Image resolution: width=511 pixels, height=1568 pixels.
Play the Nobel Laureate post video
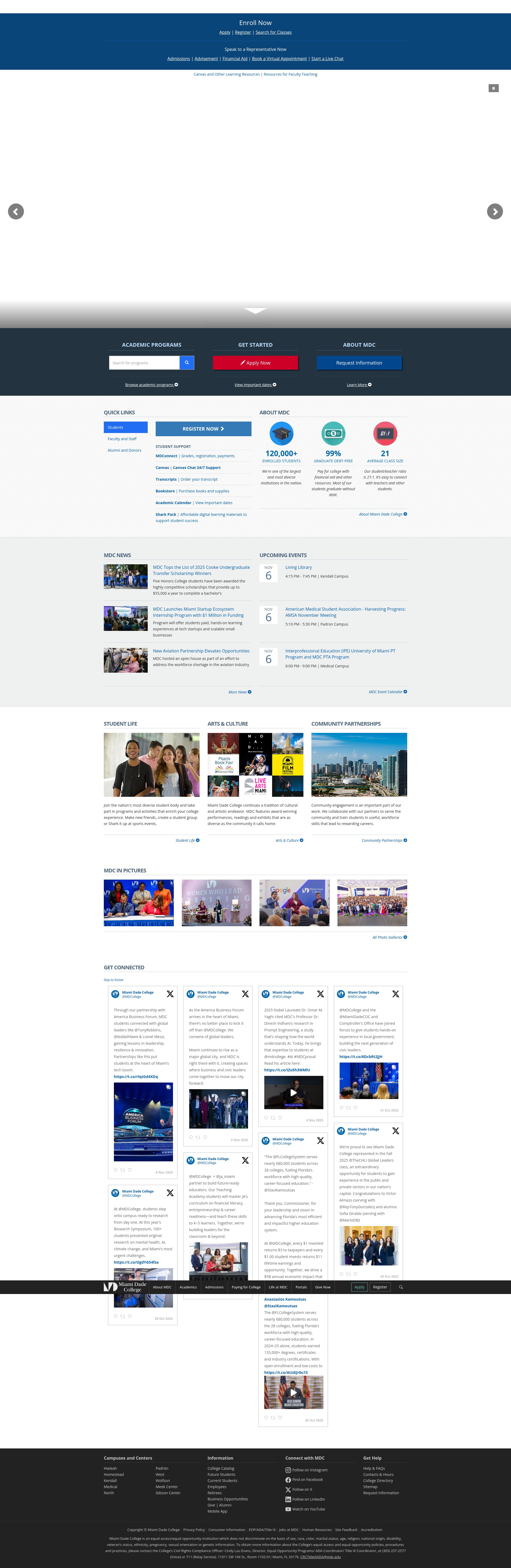(293, 1093)
